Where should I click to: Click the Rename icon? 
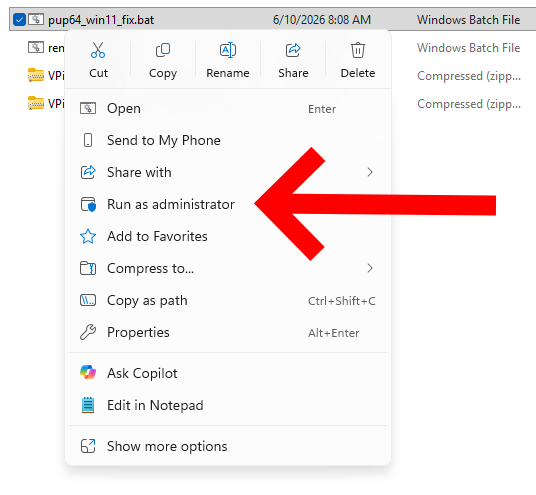click(x=228, y=50)
